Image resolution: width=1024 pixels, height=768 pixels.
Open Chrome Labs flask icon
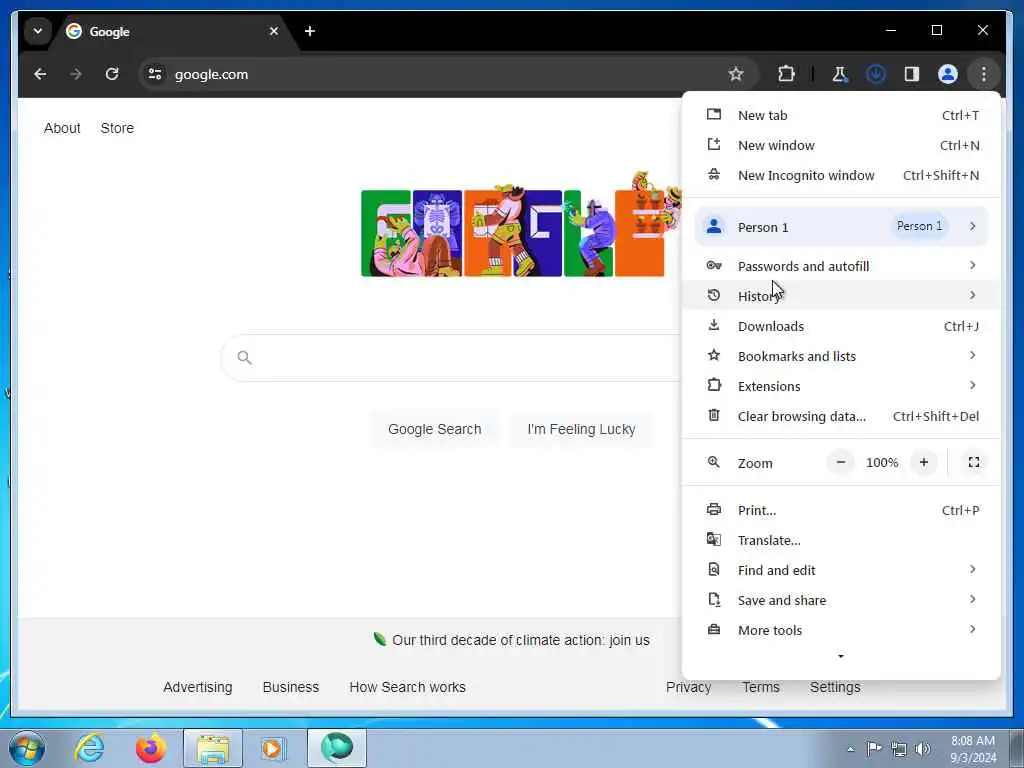click(x=840, y=74)
